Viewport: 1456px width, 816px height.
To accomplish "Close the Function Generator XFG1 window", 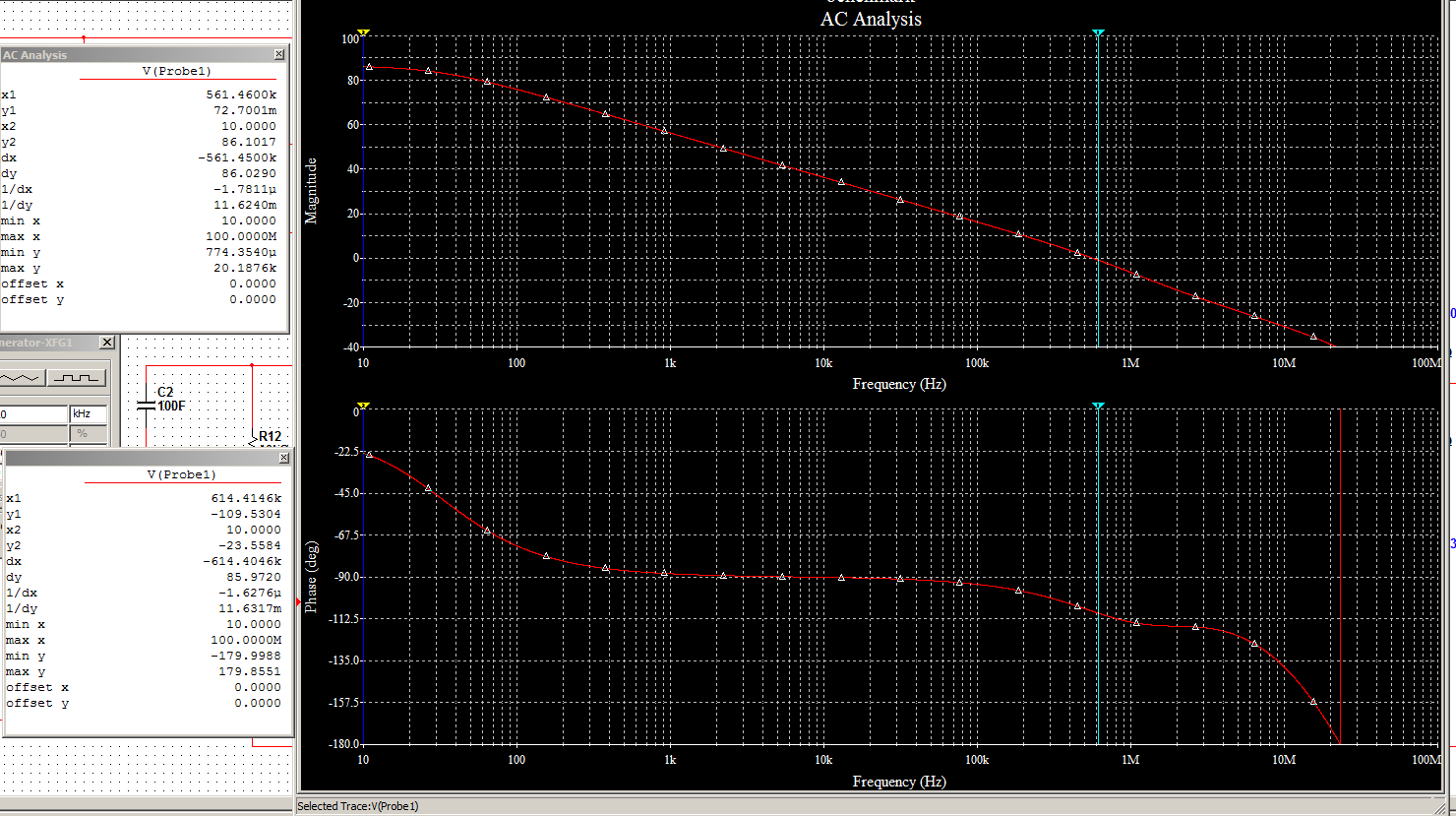I will 107,343.
